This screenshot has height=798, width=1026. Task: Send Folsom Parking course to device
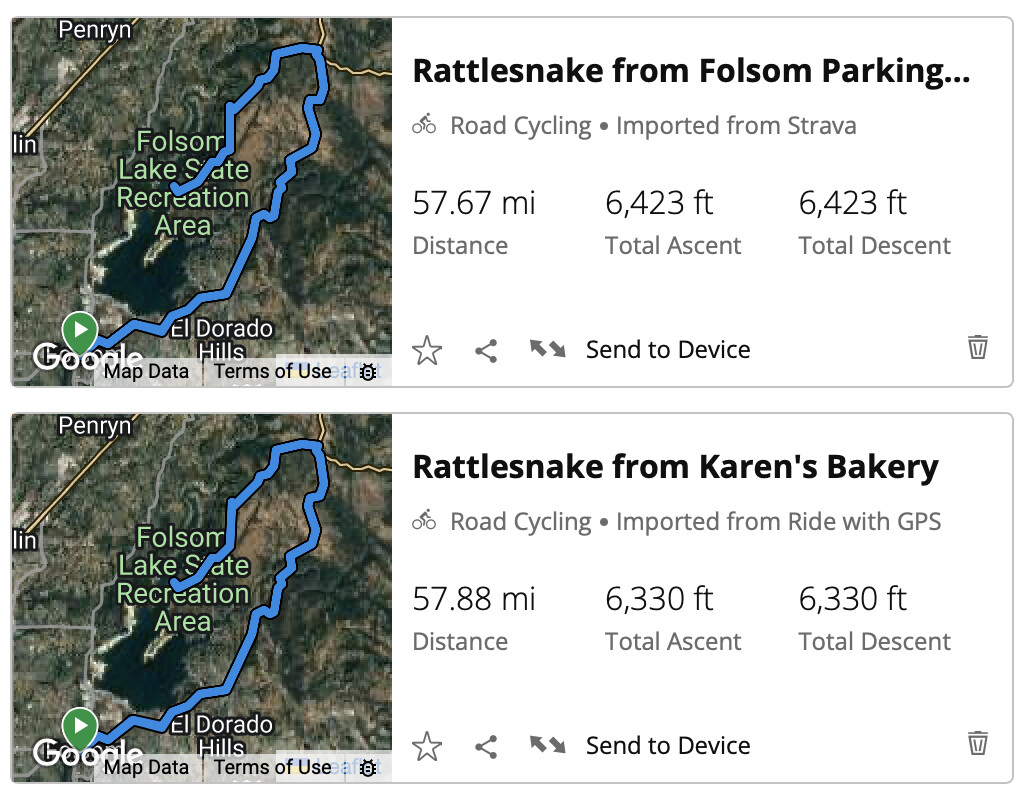(x=668, y=350)
